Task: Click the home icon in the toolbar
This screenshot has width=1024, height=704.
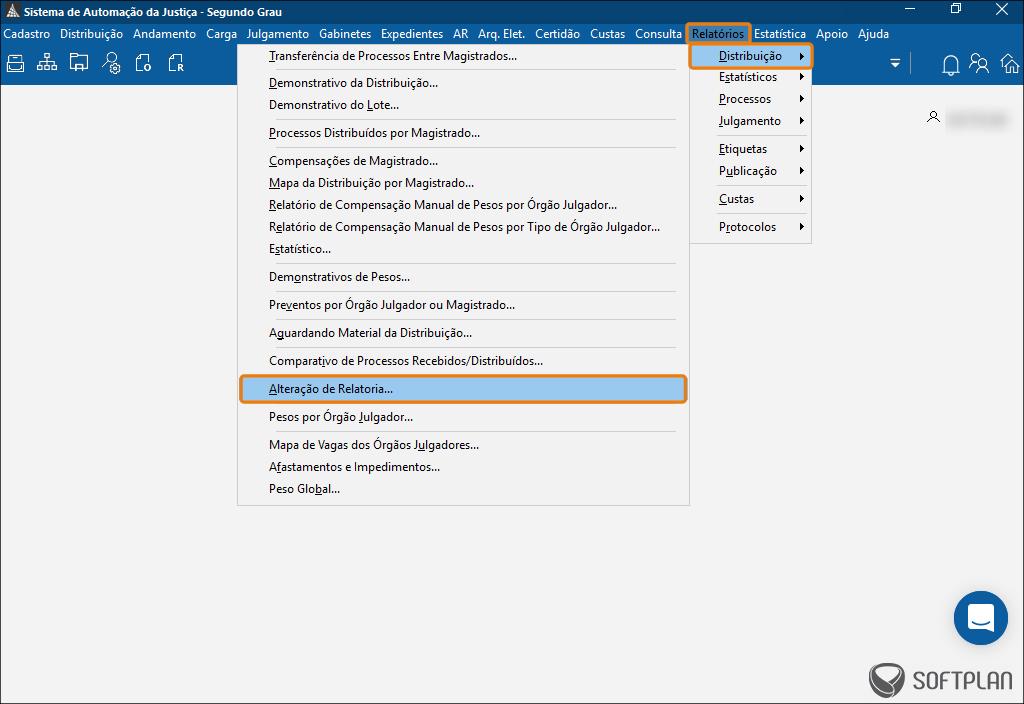Action: [x=1010, y=64]
